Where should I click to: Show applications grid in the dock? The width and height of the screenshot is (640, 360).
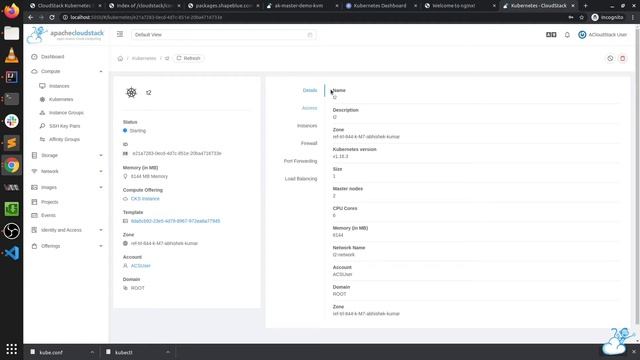coord(11,349)
